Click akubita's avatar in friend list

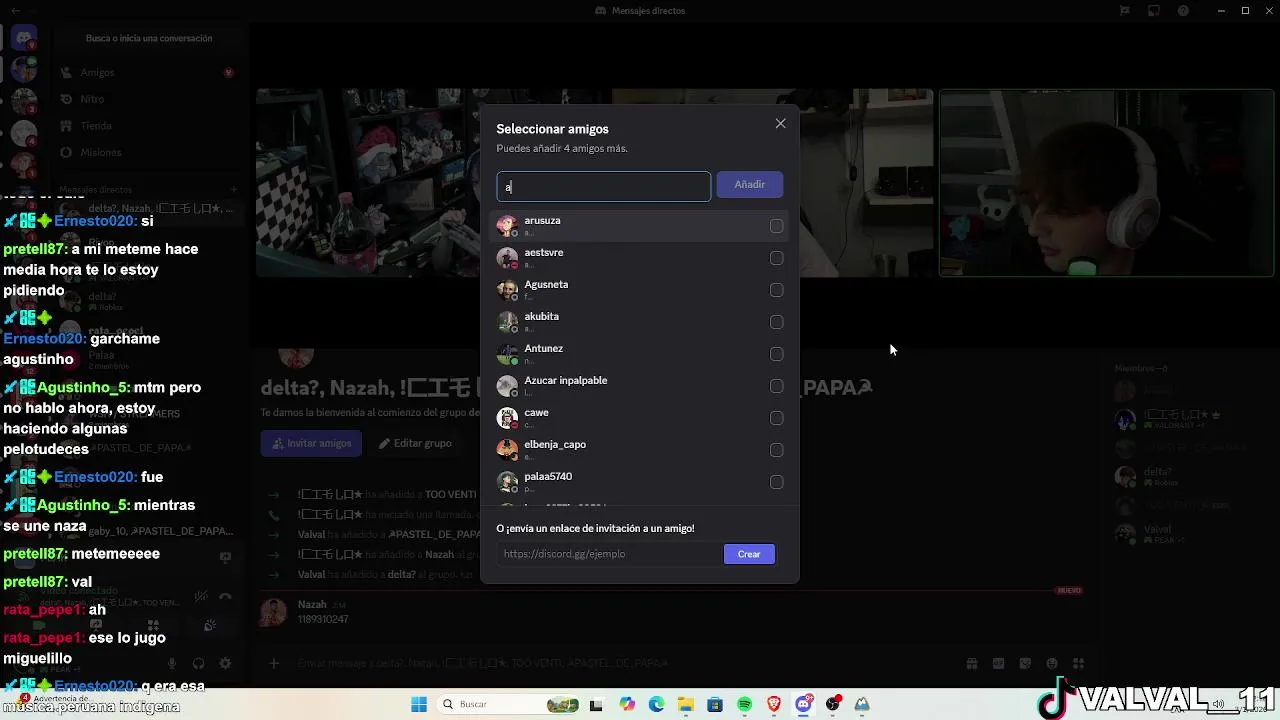507,322
